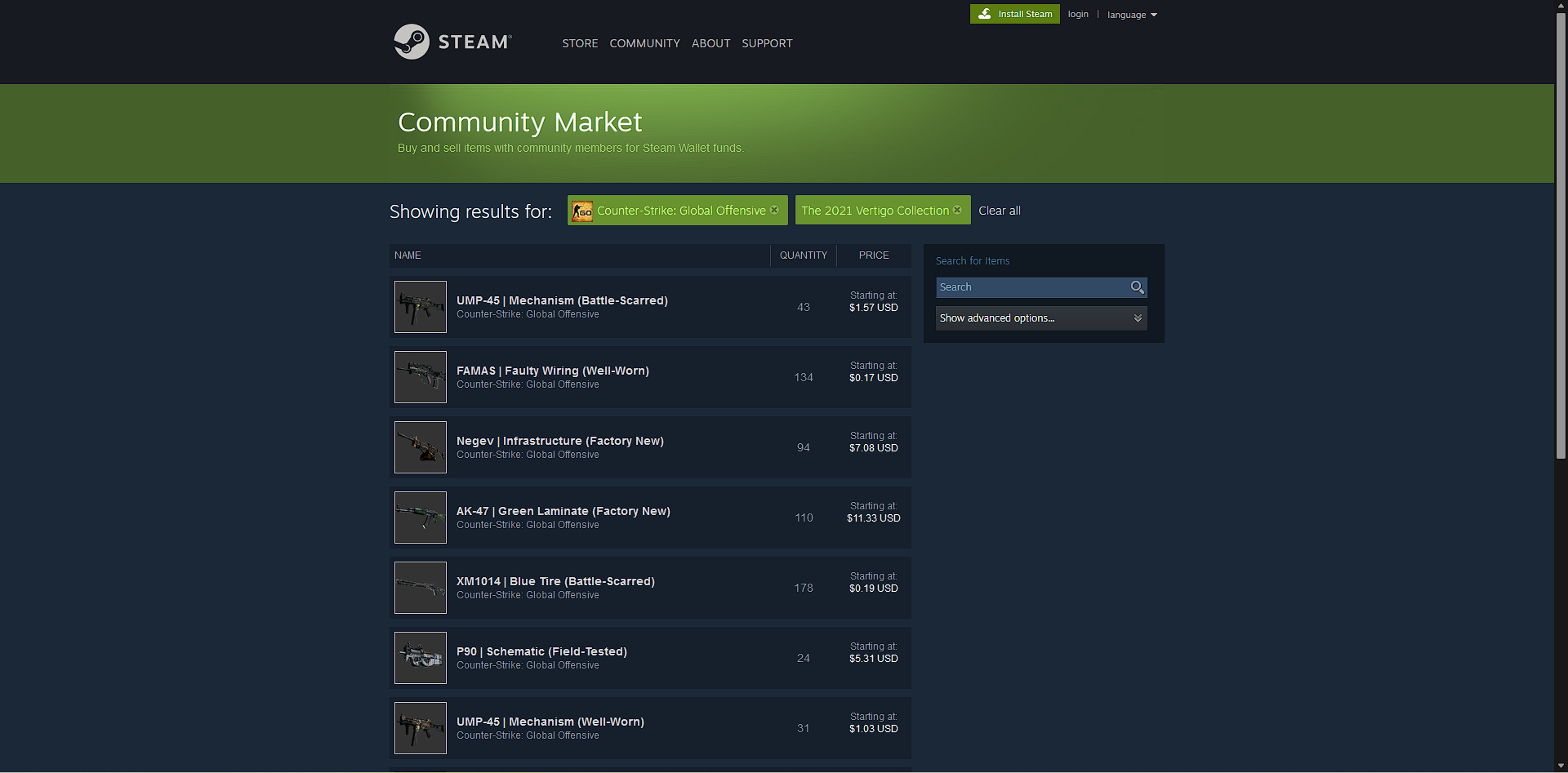Click the $5.31 USD price
1568x773 pixels.
(x=874, y=659)
